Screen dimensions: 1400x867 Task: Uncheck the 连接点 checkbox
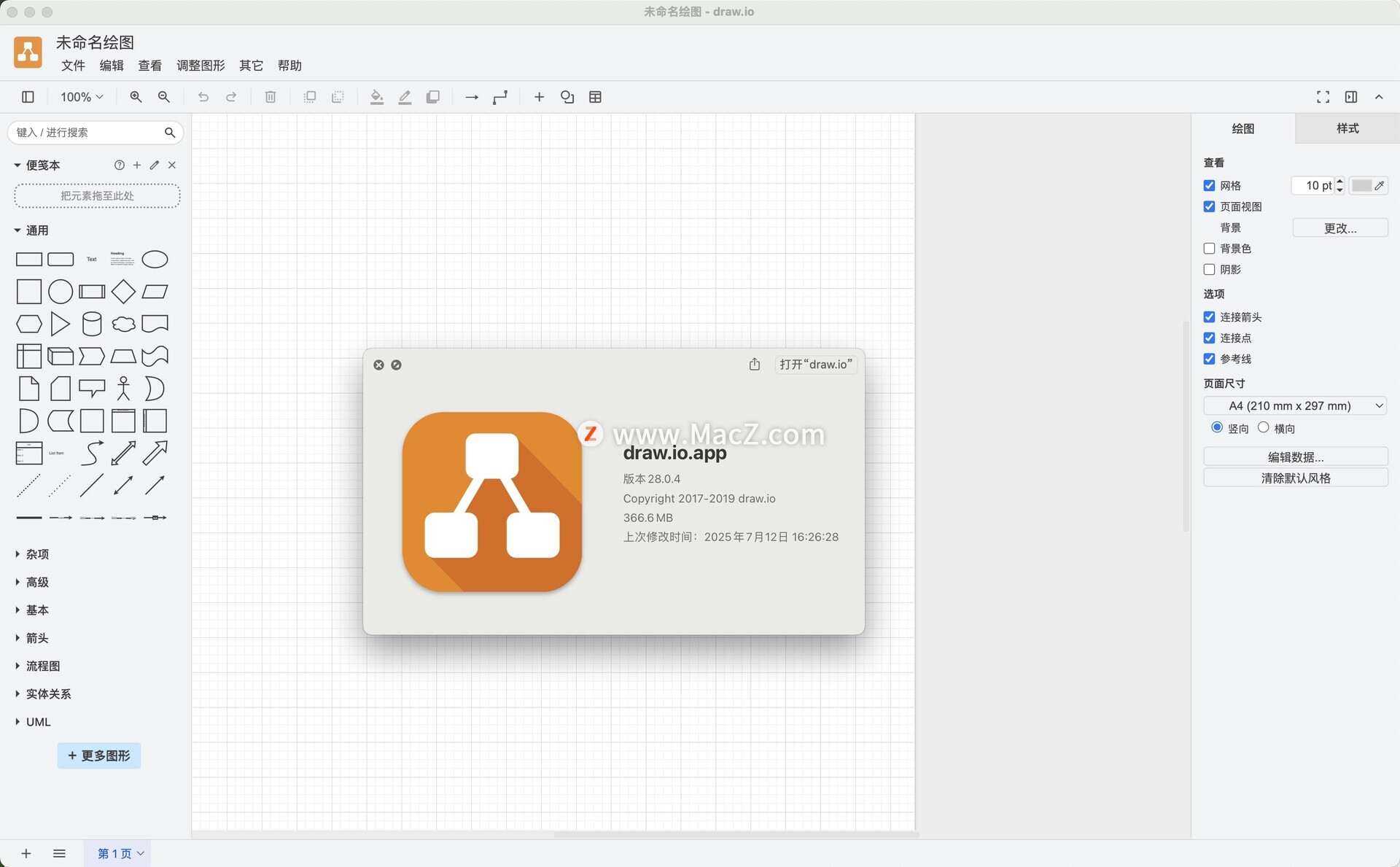pyautogui.click(x=1209, y=338)
